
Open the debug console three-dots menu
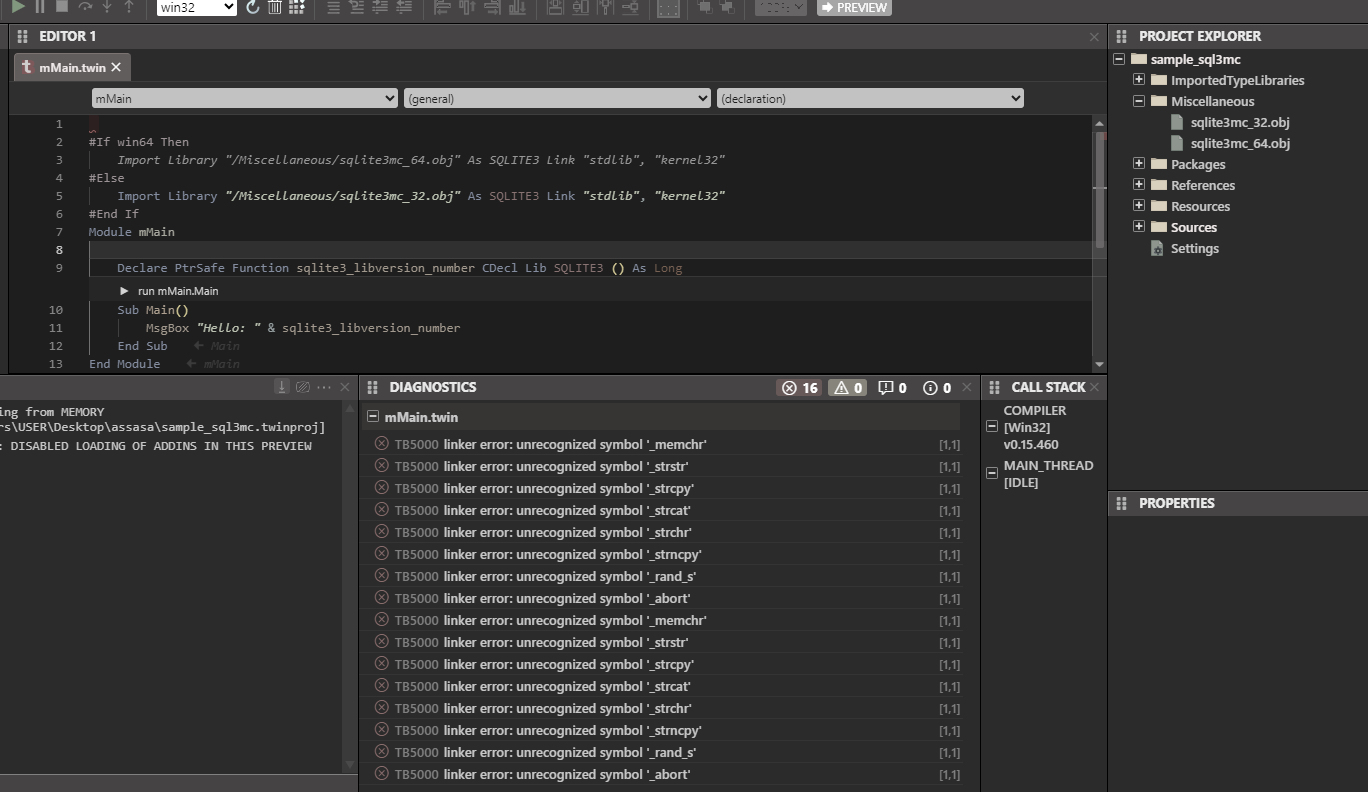pyautogui.click(x=324, y=387)
